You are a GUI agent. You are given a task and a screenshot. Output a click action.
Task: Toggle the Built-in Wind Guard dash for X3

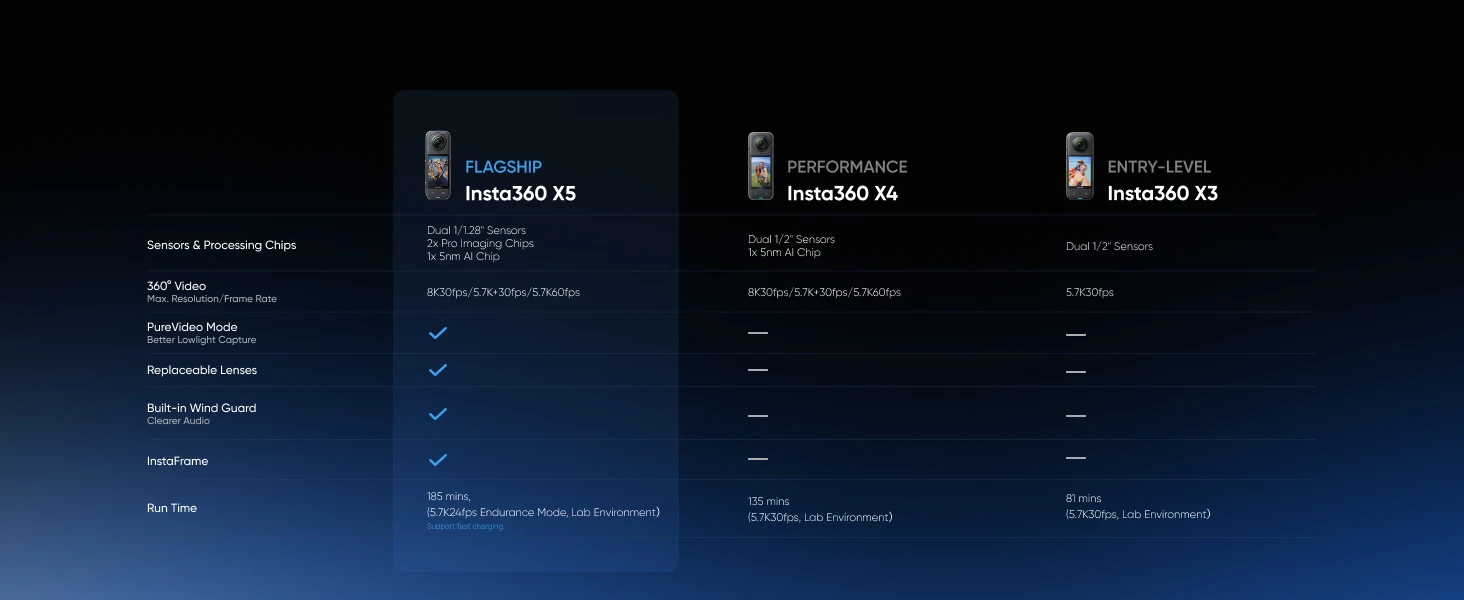1075,414
